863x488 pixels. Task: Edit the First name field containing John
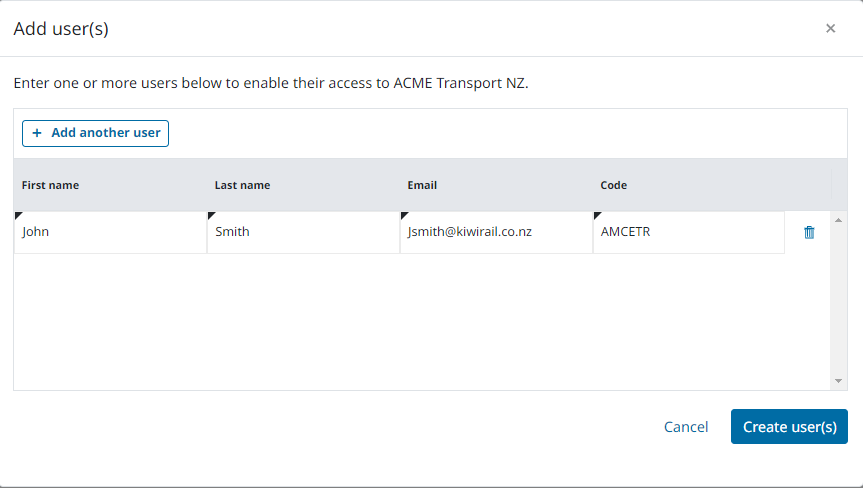point(110,232)
